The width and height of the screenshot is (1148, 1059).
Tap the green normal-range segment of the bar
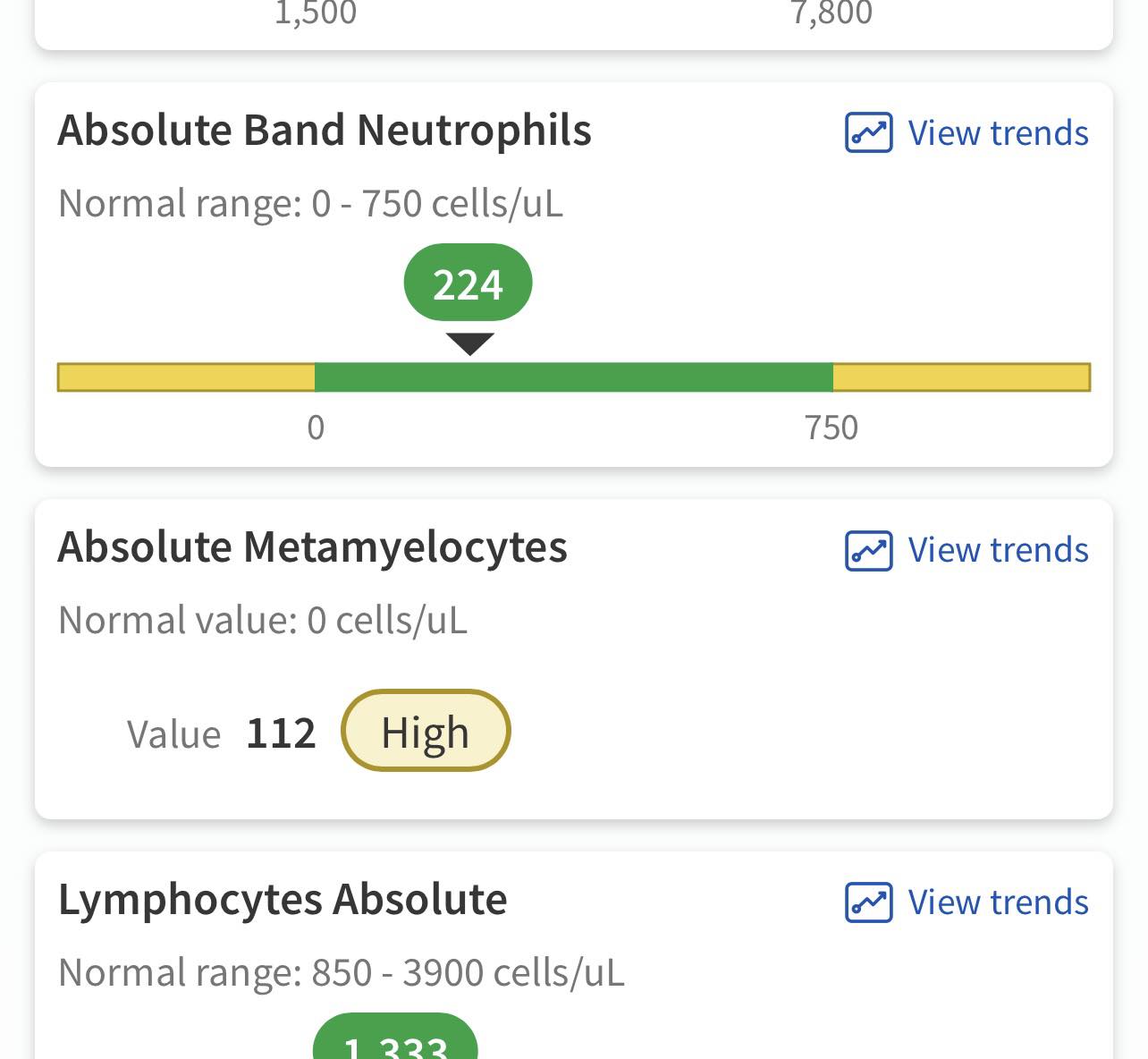(574, 377)
